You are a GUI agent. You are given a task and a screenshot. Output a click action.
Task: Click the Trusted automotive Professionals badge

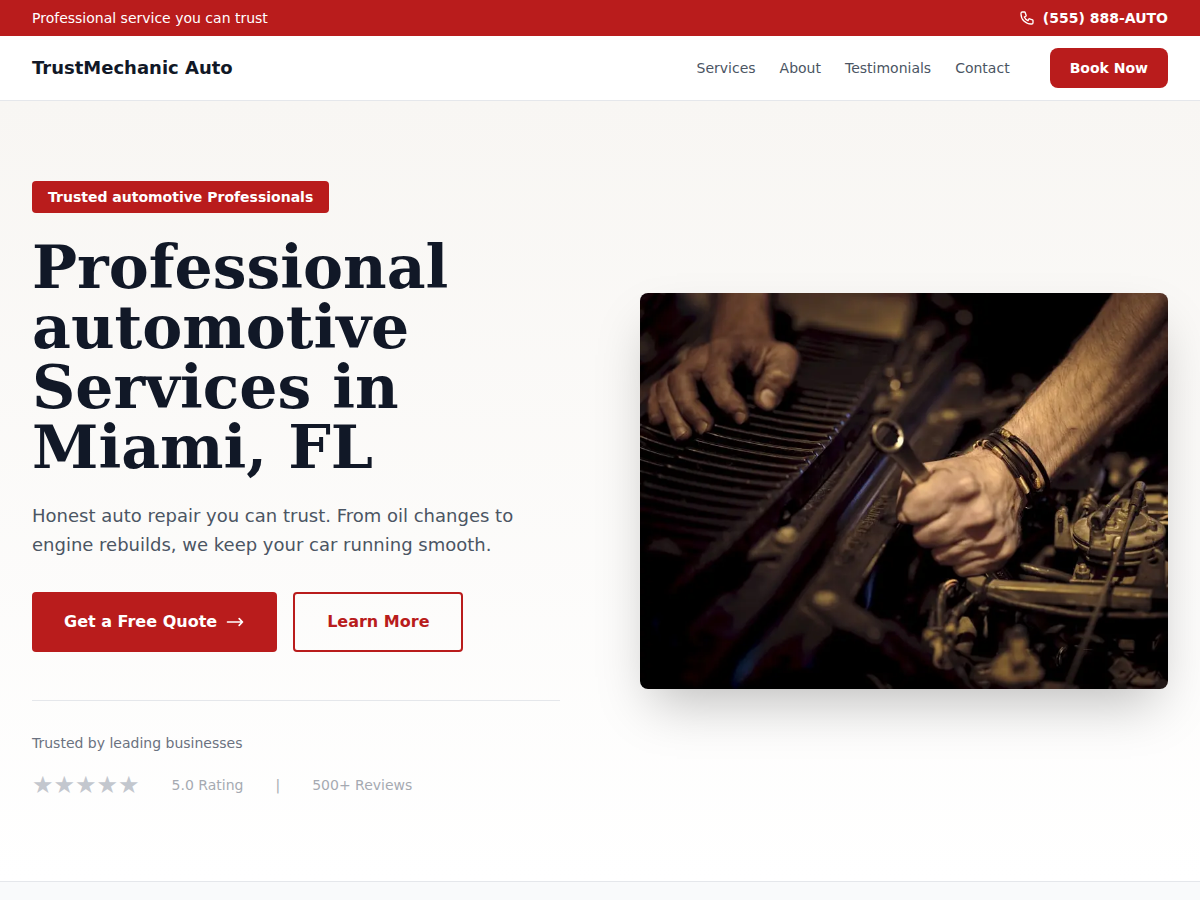(180, 197)
